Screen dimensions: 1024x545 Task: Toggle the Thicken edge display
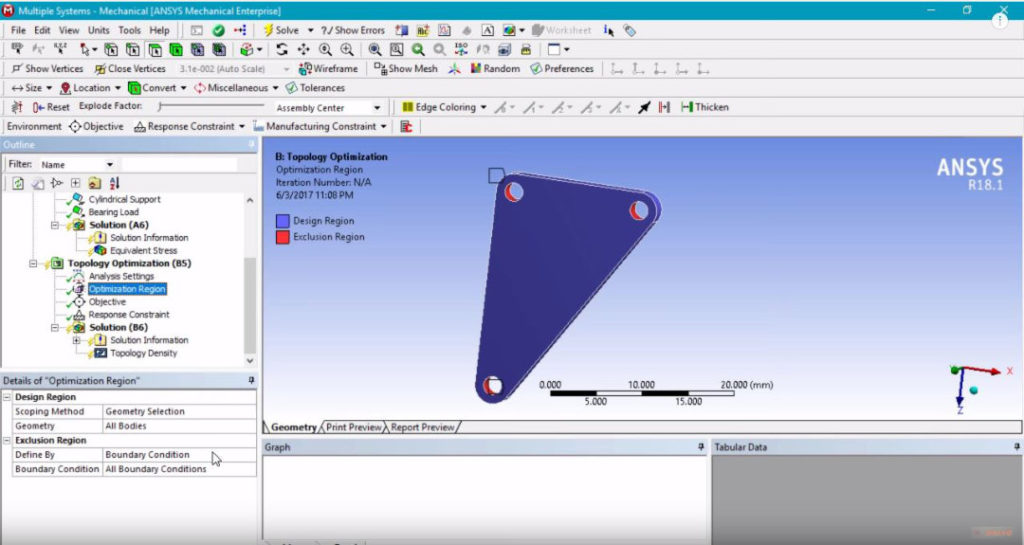coord(705,107)
